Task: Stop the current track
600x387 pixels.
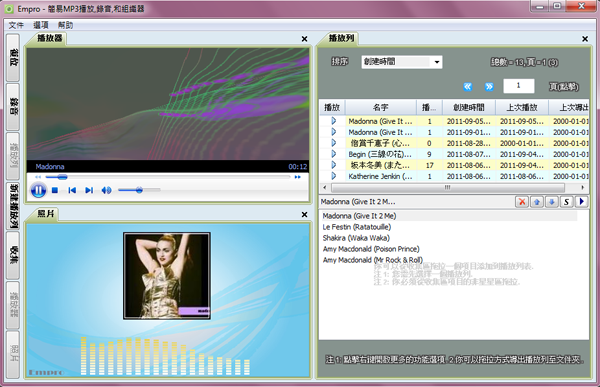Action: click(x=55, y=190)
